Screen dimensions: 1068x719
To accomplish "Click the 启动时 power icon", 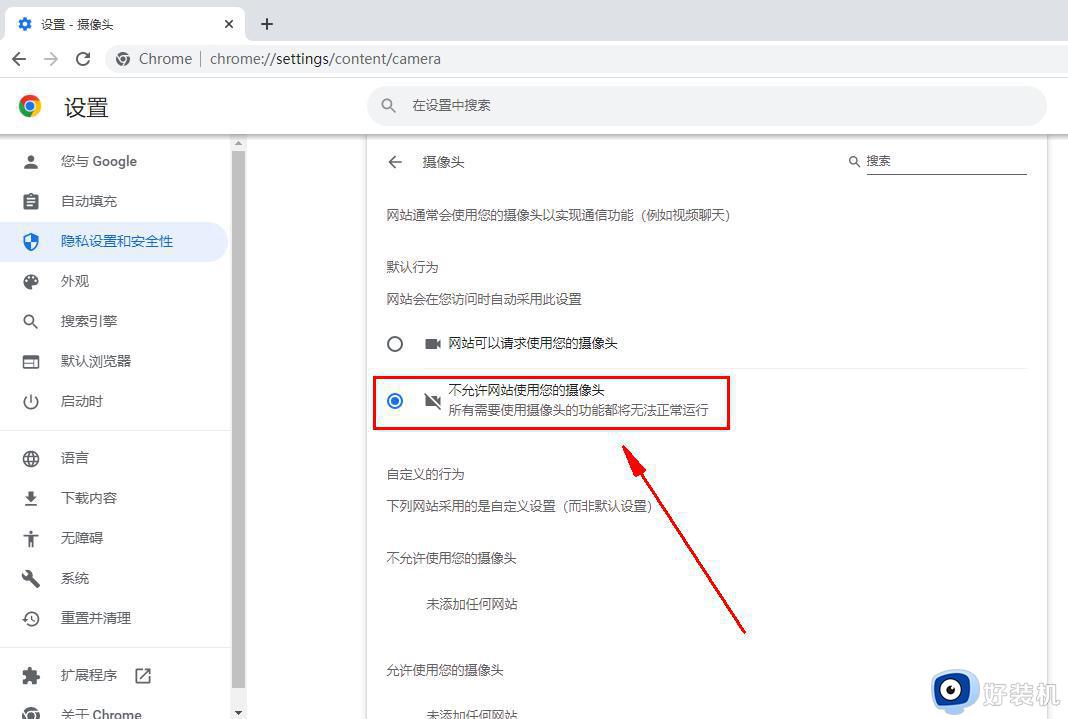I will click(31, 401).
